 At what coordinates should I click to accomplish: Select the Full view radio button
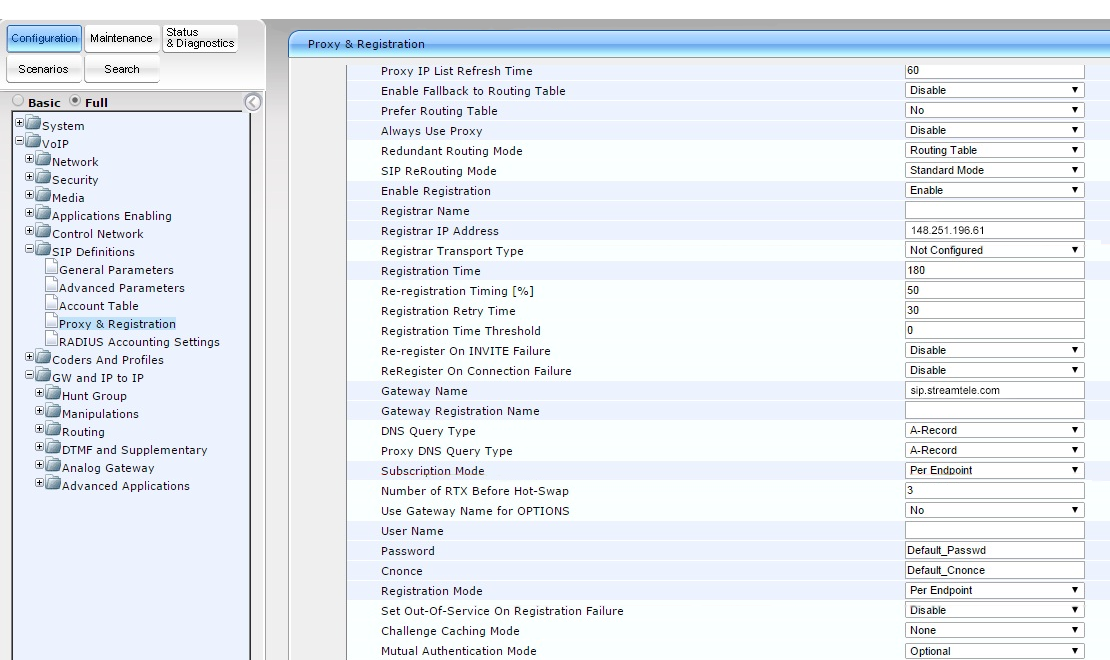coord(76,103)
